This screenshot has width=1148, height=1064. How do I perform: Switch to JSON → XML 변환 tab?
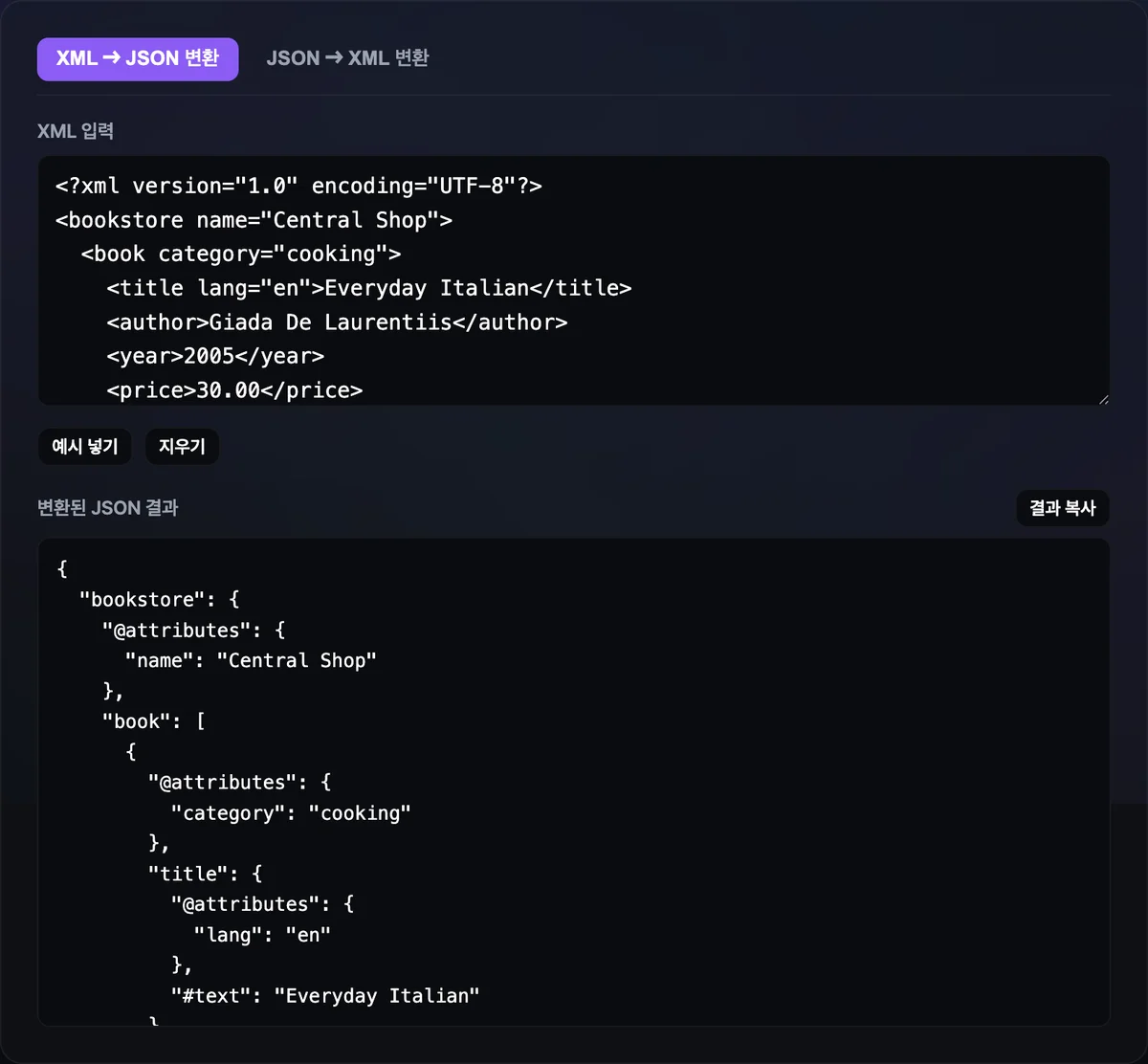coord(347,58)
